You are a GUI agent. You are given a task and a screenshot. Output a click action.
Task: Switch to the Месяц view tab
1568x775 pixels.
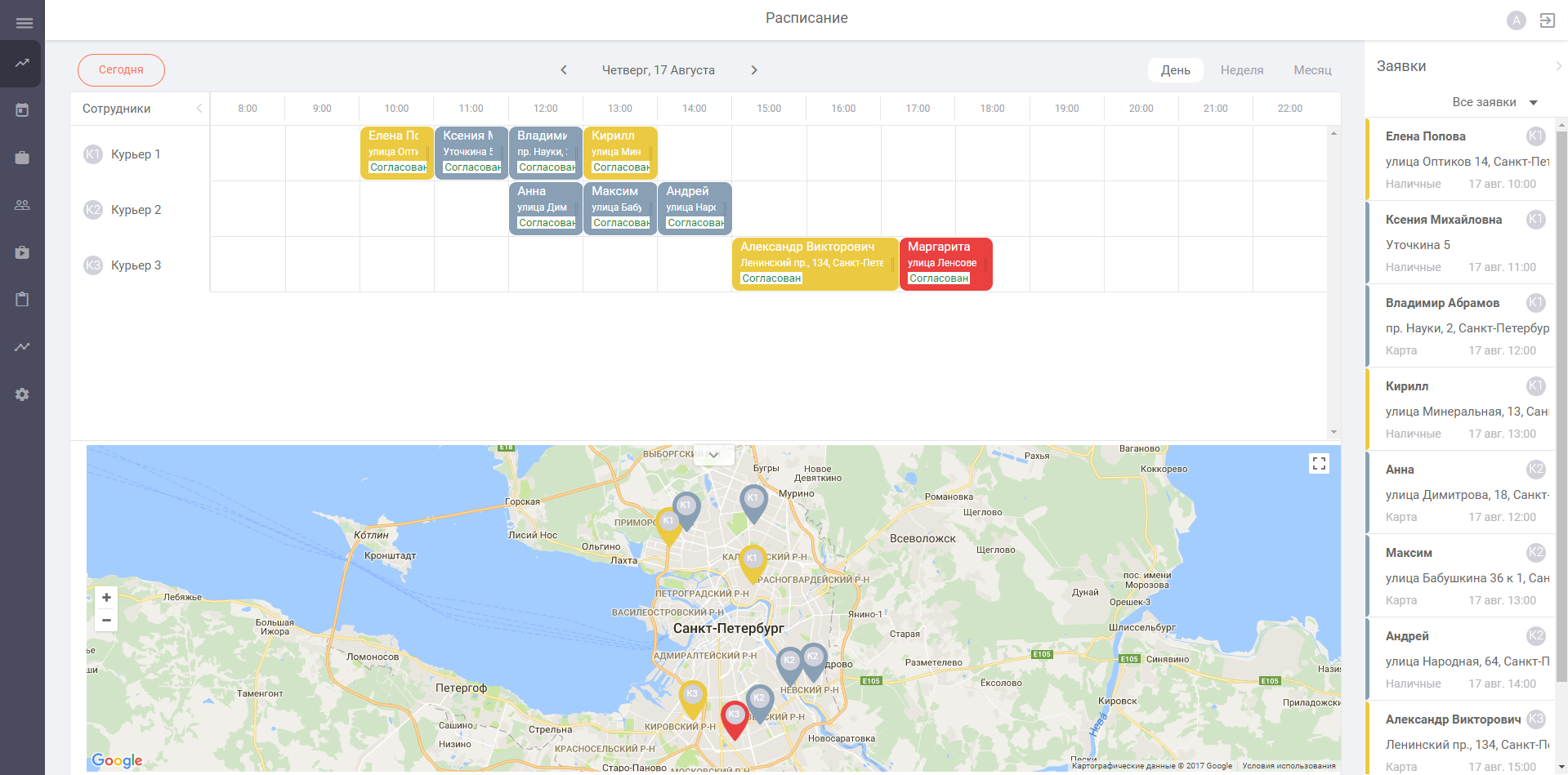pos(1312,70)
